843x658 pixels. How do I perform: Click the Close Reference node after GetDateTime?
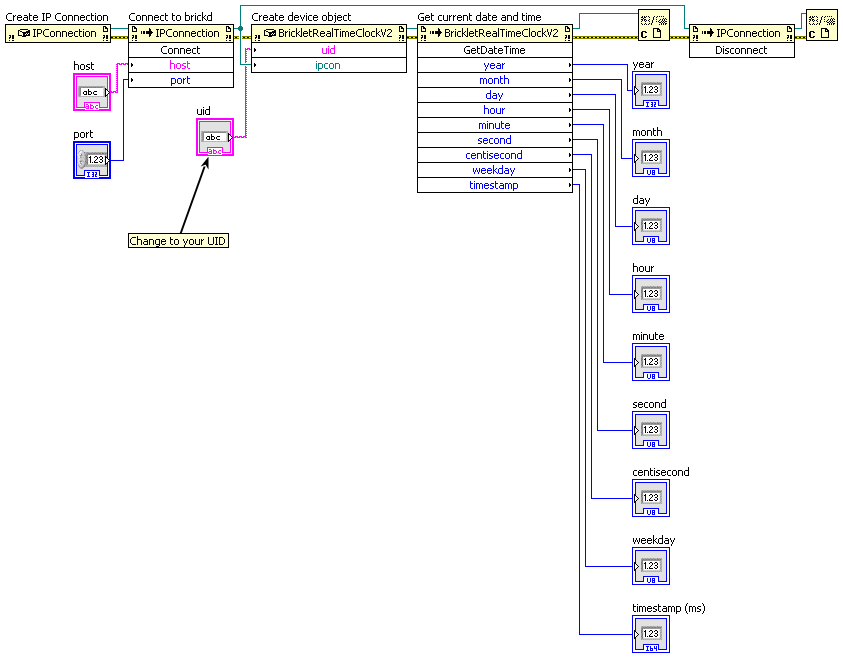tap(654, 25)
